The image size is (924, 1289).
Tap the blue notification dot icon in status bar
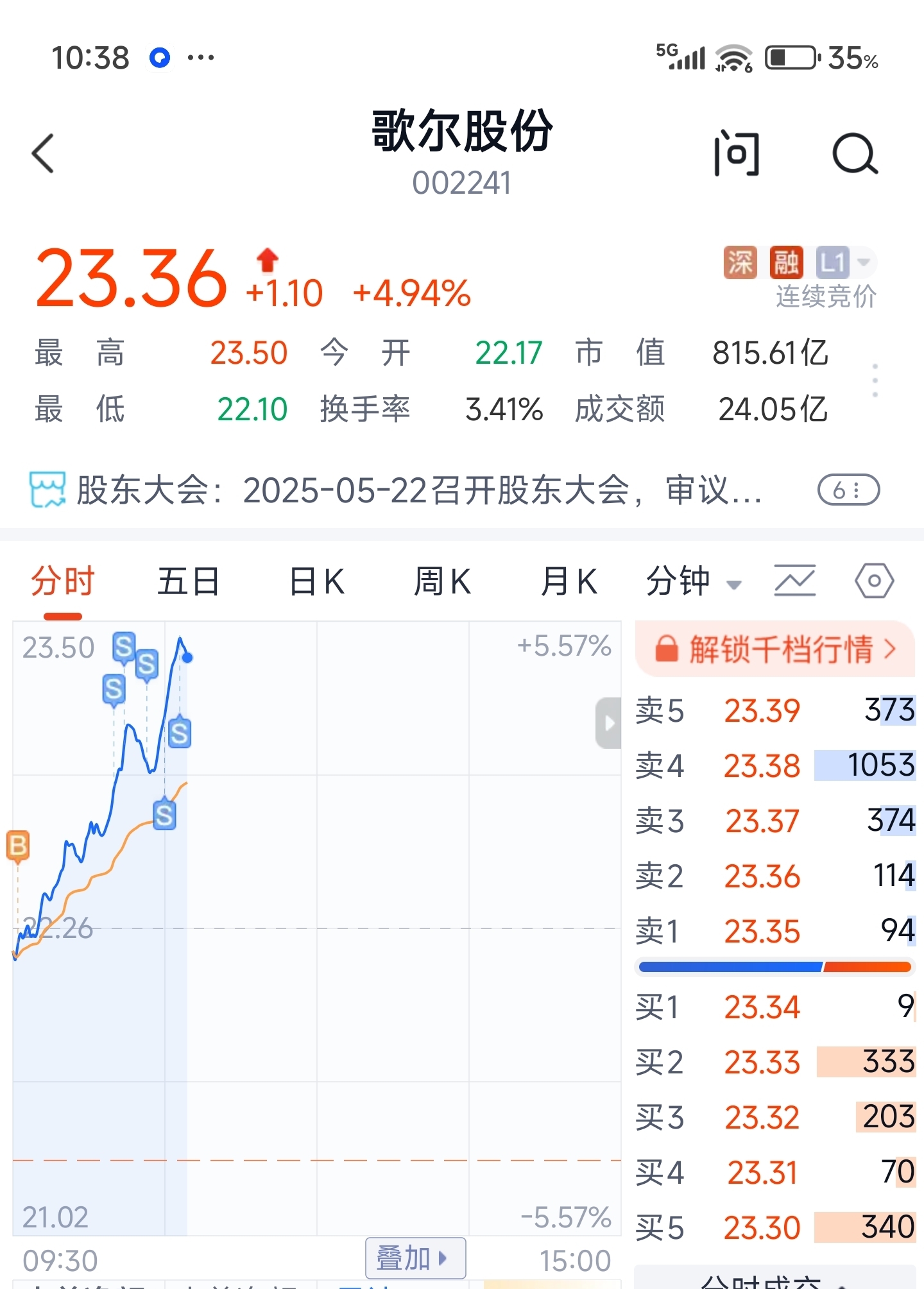(x=160, y=58)
